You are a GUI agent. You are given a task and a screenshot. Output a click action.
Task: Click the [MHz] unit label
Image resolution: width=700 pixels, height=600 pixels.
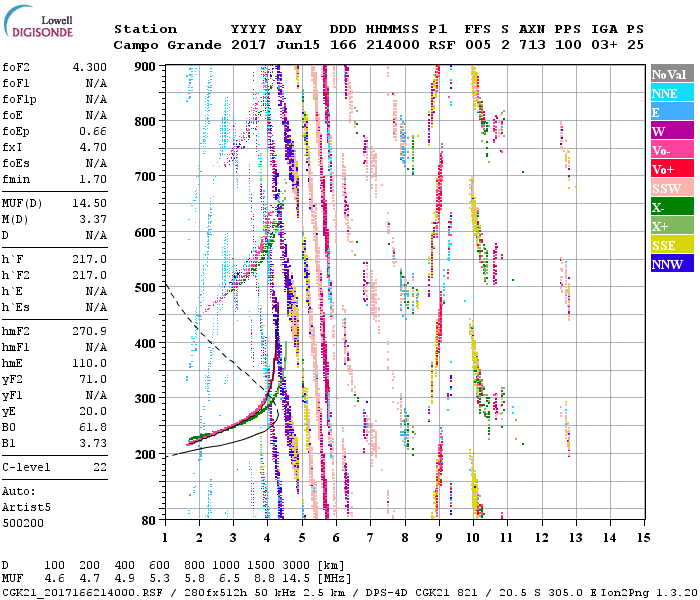(334, 579)
